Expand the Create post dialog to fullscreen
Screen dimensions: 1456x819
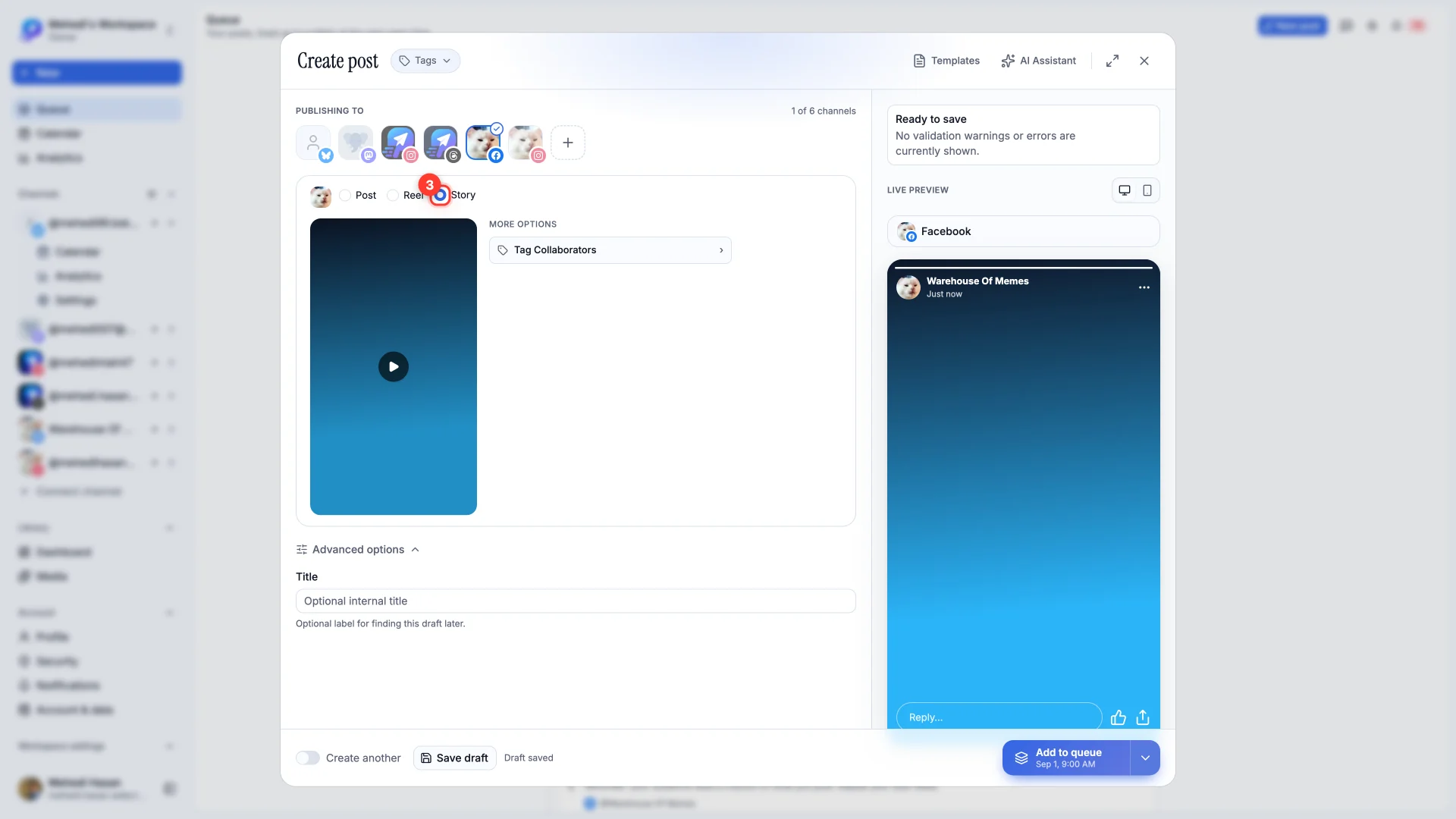click(1112, 61)
